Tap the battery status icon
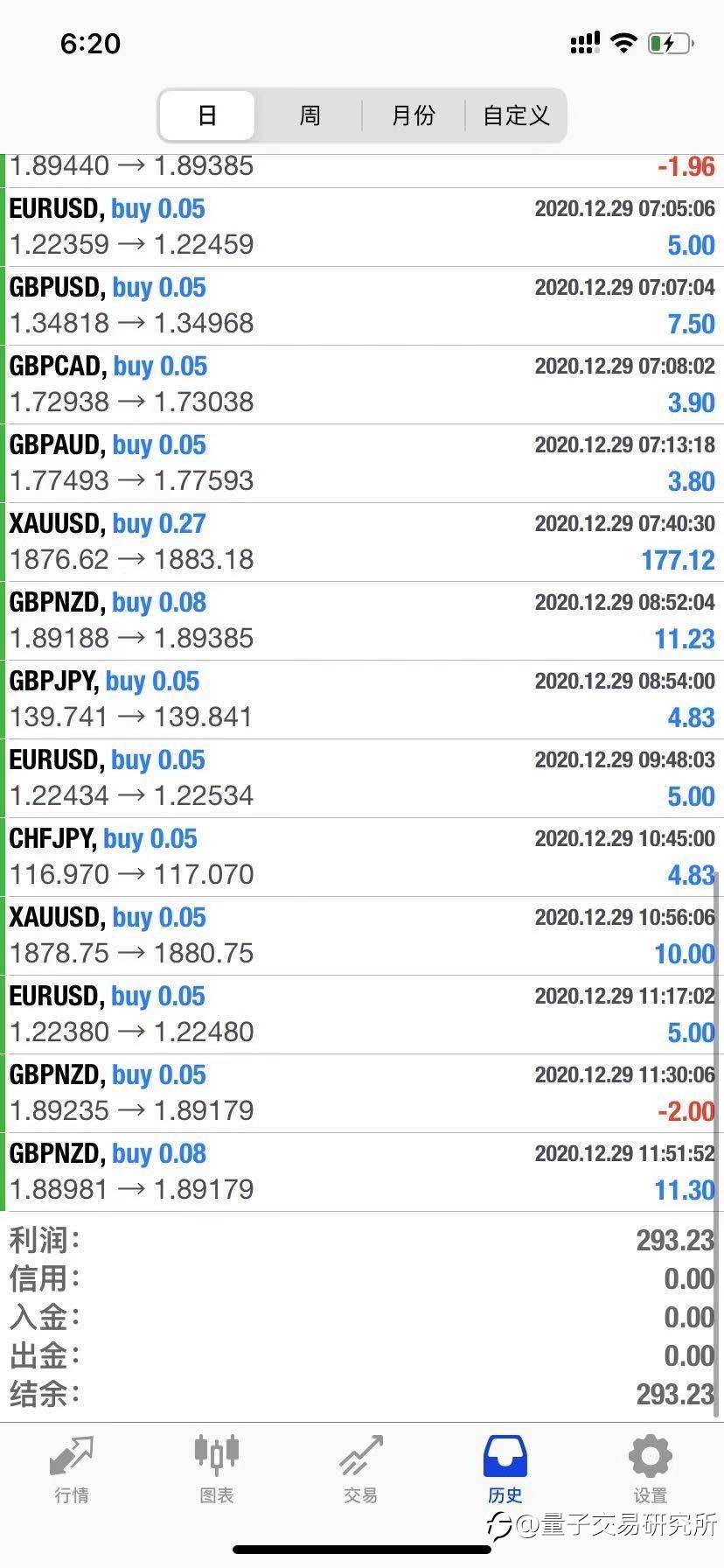 point(670,43)
